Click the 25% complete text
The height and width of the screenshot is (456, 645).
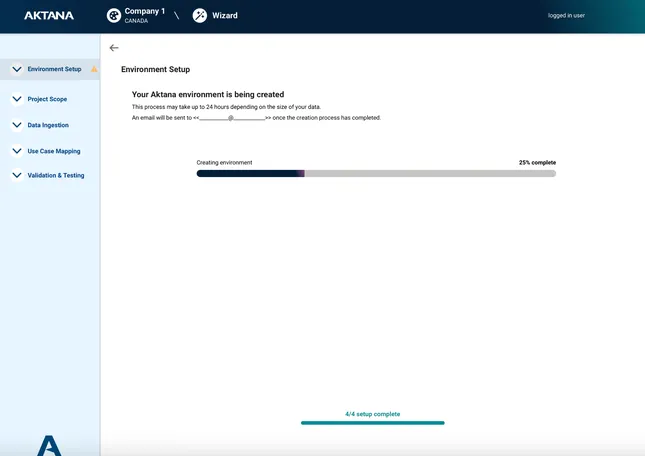pyautogui.click(x=537, y=162)
